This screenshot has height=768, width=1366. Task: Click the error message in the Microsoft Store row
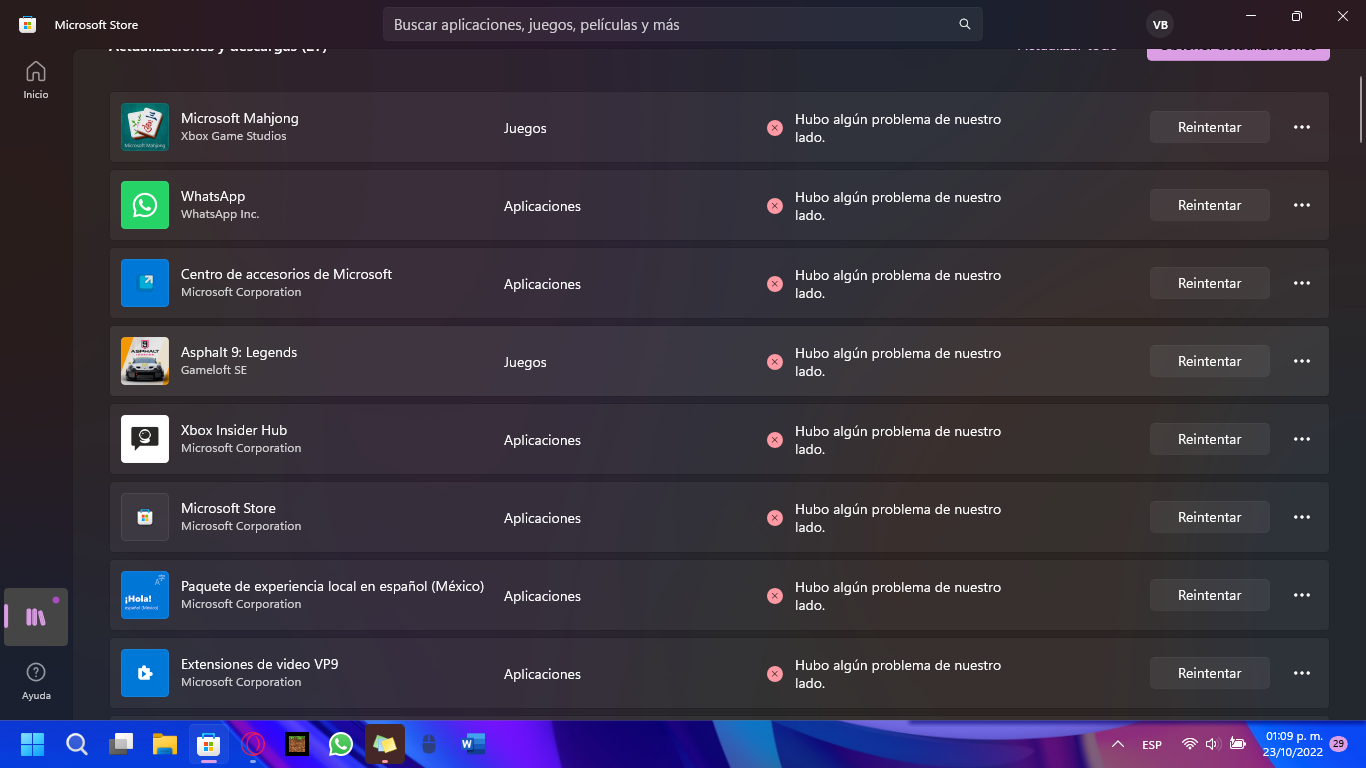898,518
